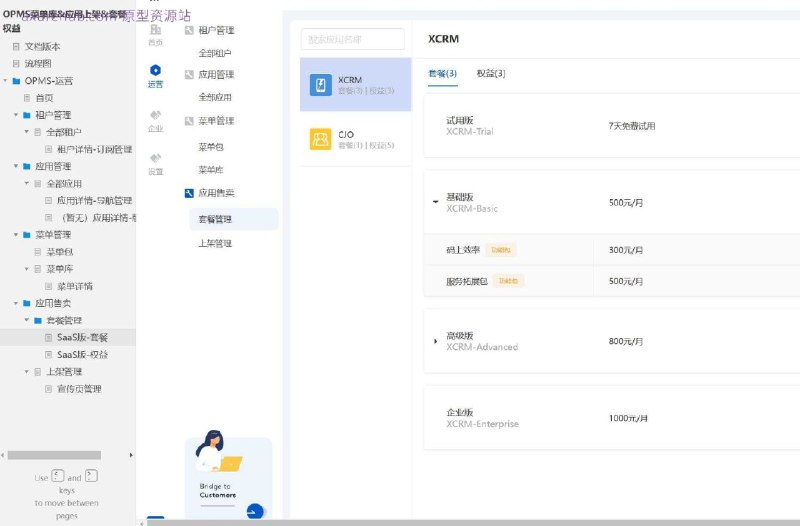Click the 800元/月 price value

(x=626, y=341)
